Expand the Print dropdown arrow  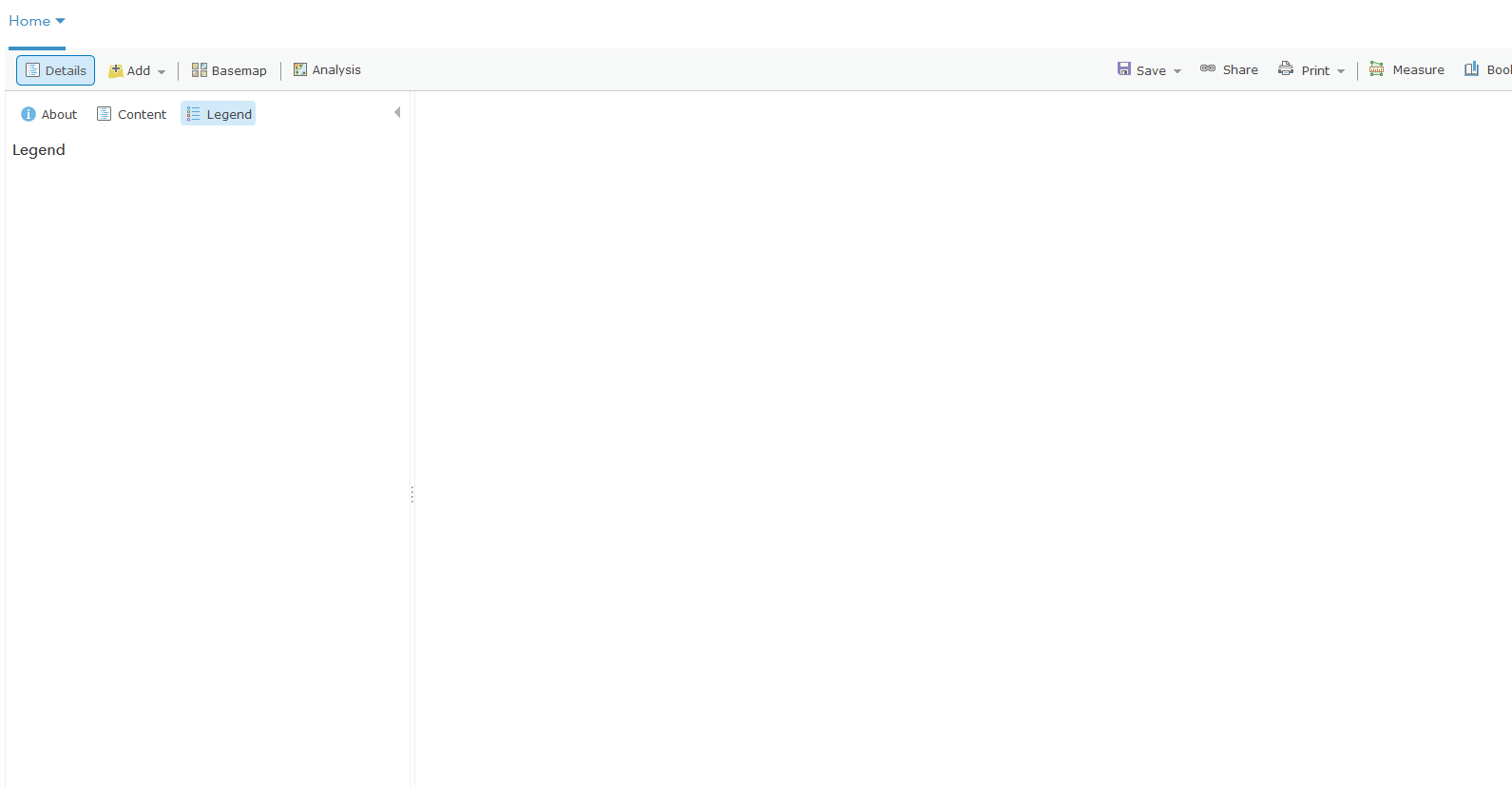click(1341, 71)
